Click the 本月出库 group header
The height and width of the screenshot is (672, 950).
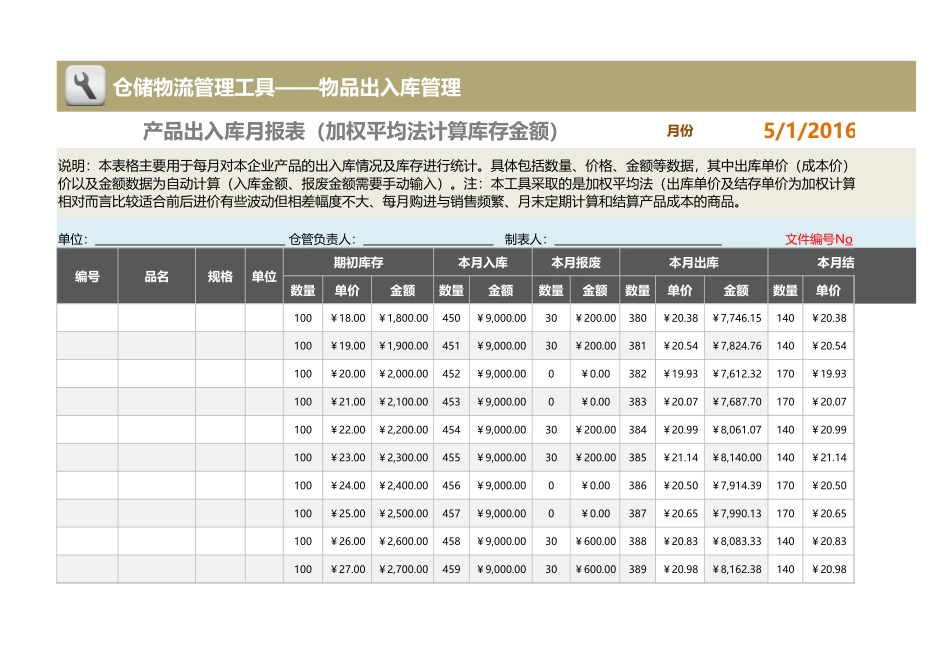tap(693, 263)
